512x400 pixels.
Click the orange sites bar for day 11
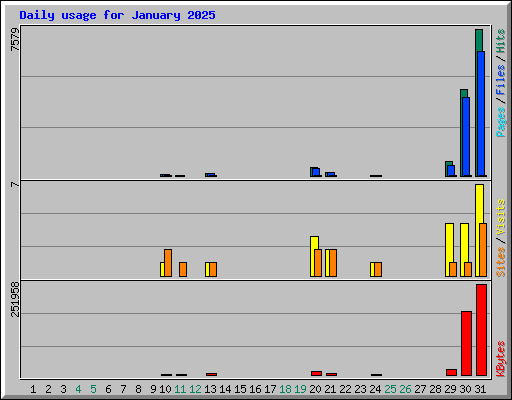[x=183, y=269]
